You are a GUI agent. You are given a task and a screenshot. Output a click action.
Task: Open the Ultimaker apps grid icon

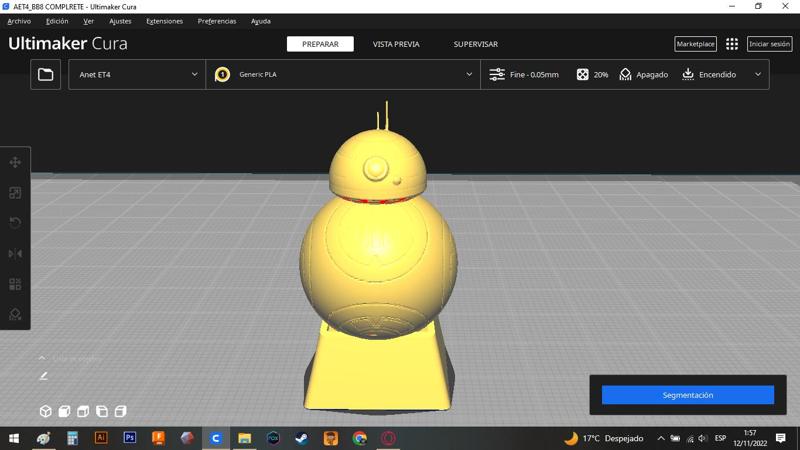click(732, 44)
